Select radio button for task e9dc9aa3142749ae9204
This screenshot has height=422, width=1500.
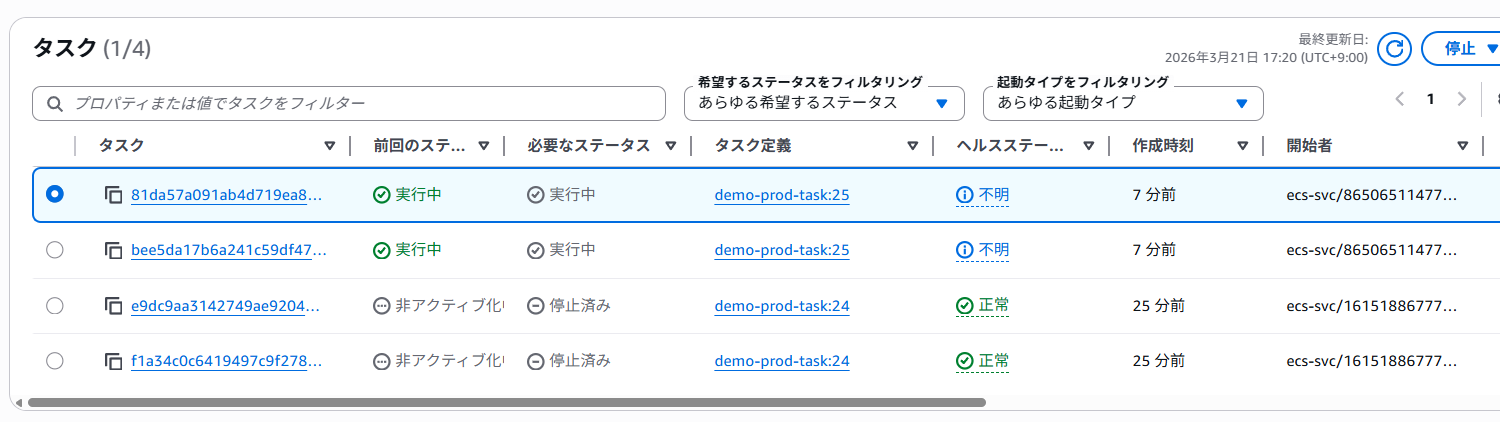(55, 306)
